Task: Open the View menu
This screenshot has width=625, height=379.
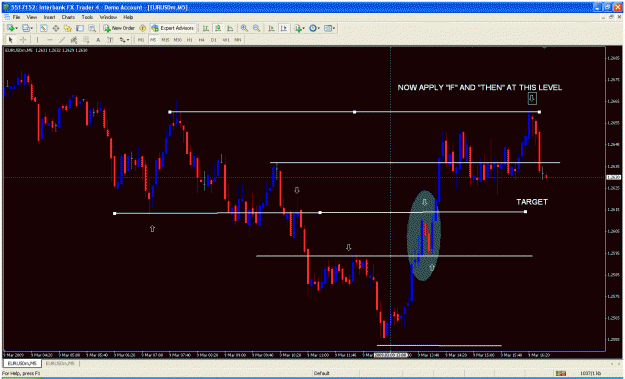Action: point(31,18)
